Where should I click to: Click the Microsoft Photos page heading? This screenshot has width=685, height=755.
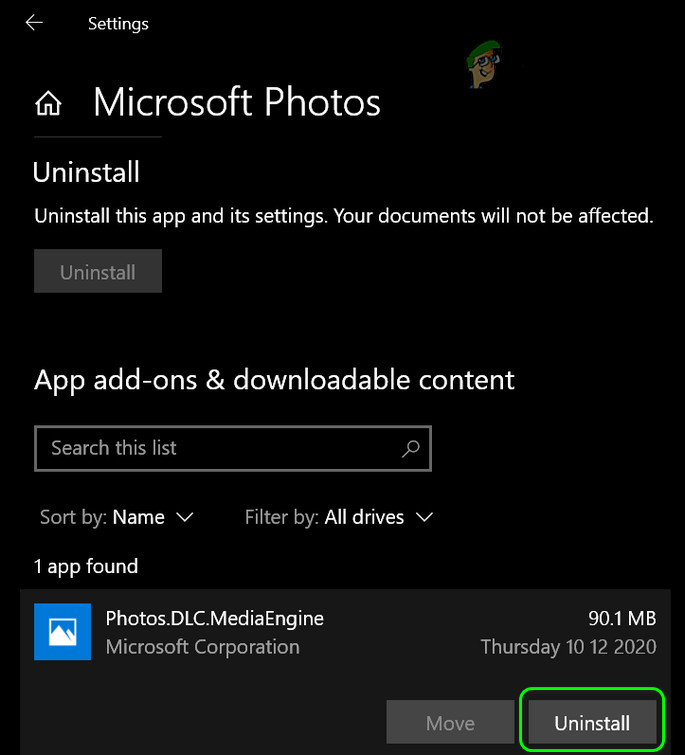point(237,103)
